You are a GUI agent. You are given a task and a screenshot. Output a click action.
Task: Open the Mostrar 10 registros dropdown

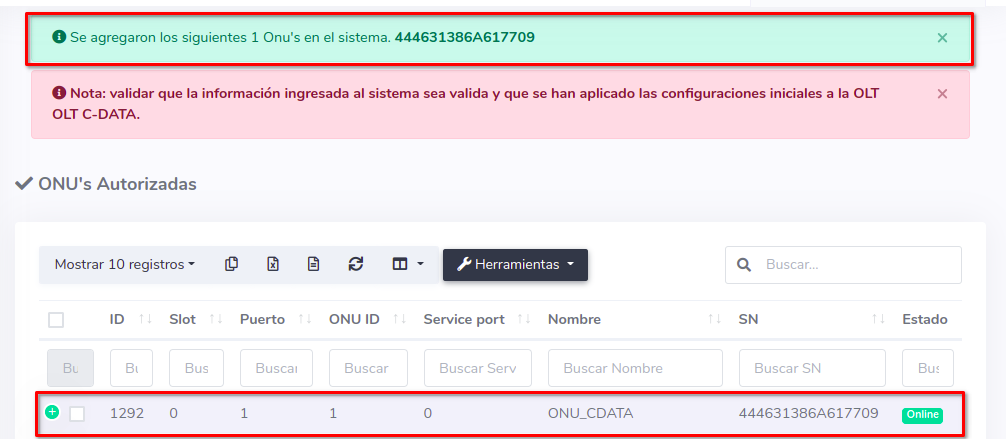tap(124, 264)
